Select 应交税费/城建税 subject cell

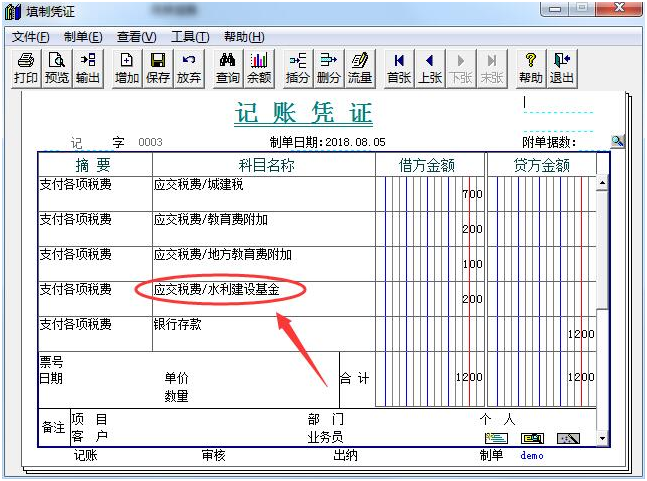click(264, 194)
